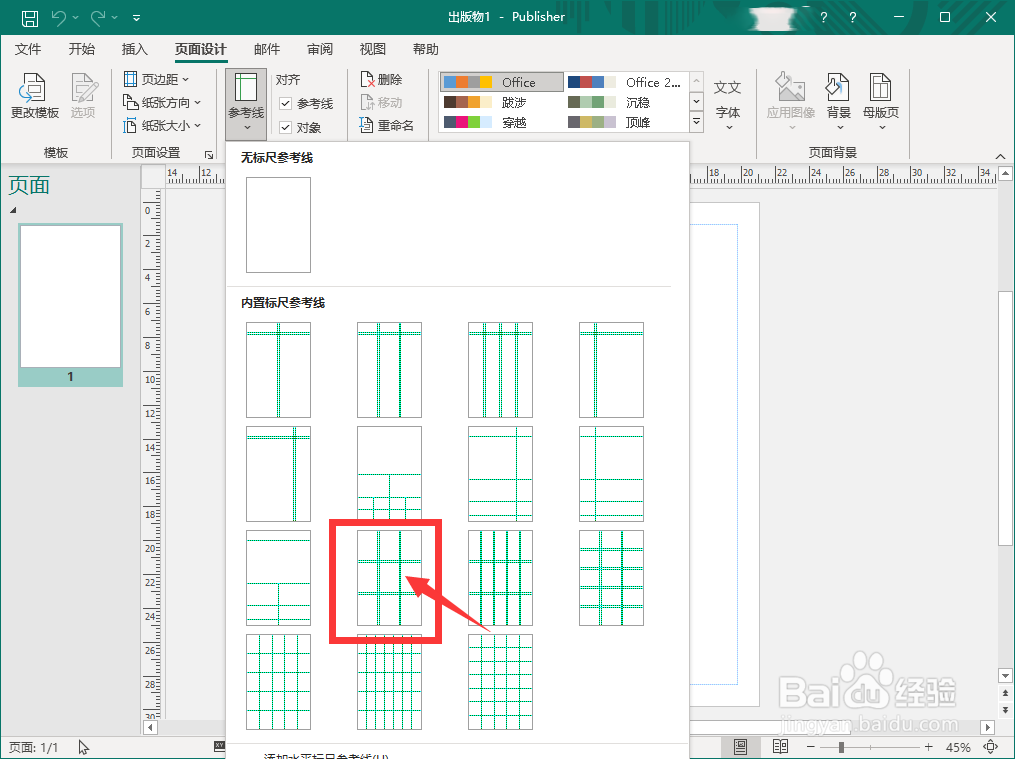Click vertical scrollbar up arrow
The height and width of the screenshot is (759, 1015).
(1005, 173)
